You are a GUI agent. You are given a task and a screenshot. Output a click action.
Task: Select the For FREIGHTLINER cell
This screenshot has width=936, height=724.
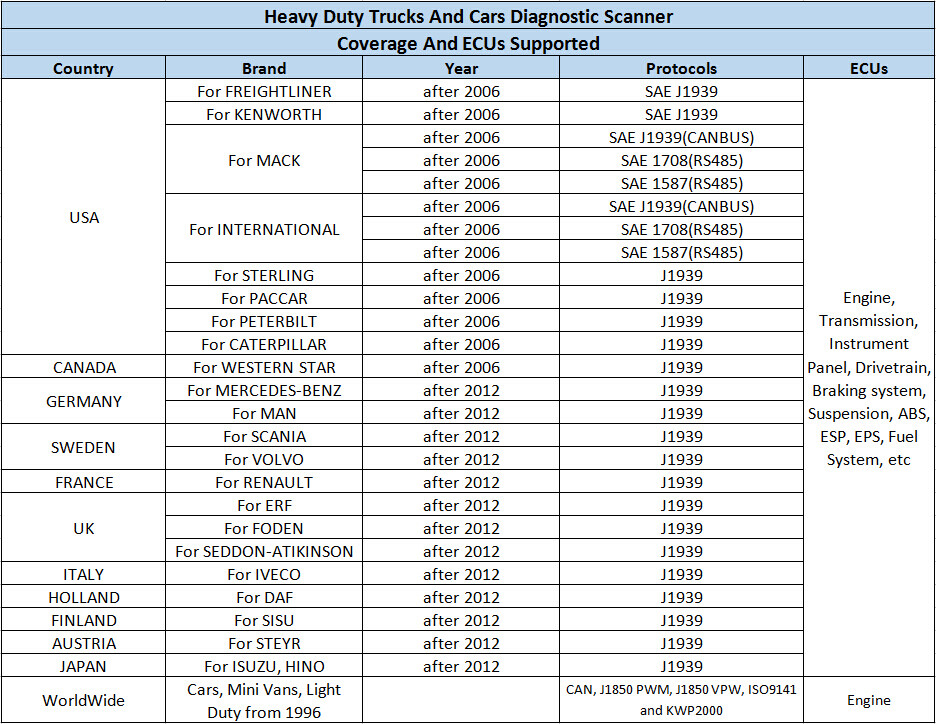[x=264, y=91]
